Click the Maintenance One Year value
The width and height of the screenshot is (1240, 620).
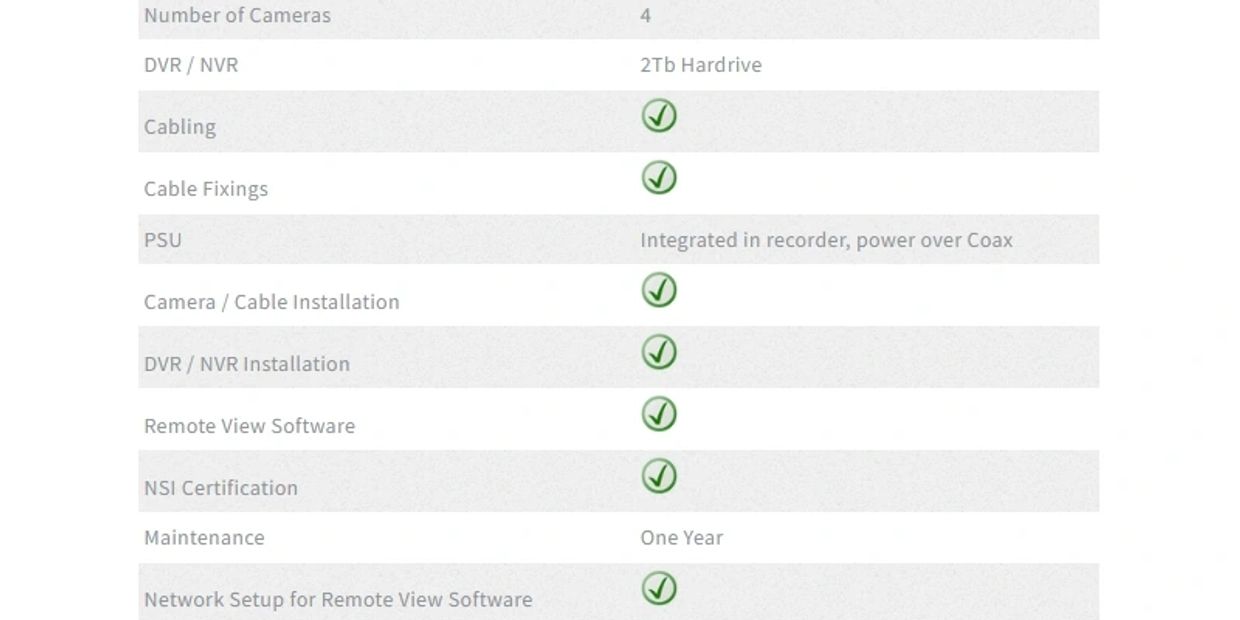click(x=681, y=538)
